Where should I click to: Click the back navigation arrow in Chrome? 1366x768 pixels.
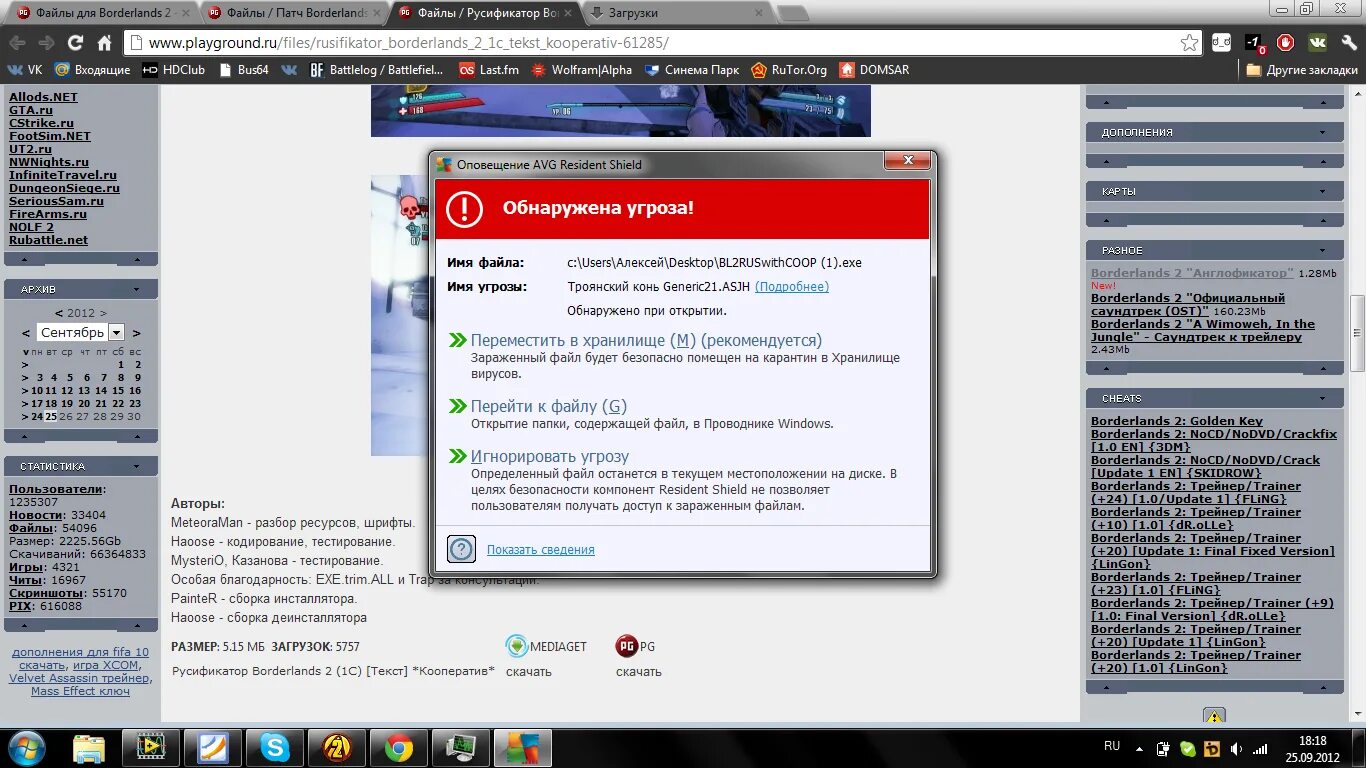17,43
